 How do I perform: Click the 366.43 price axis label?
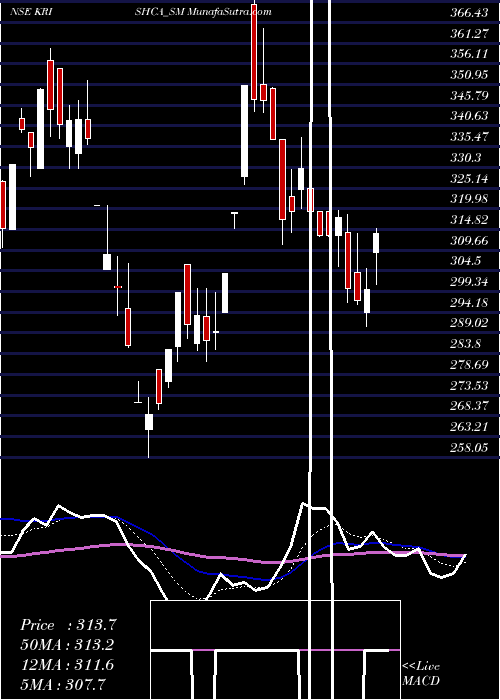pos(469,13)
